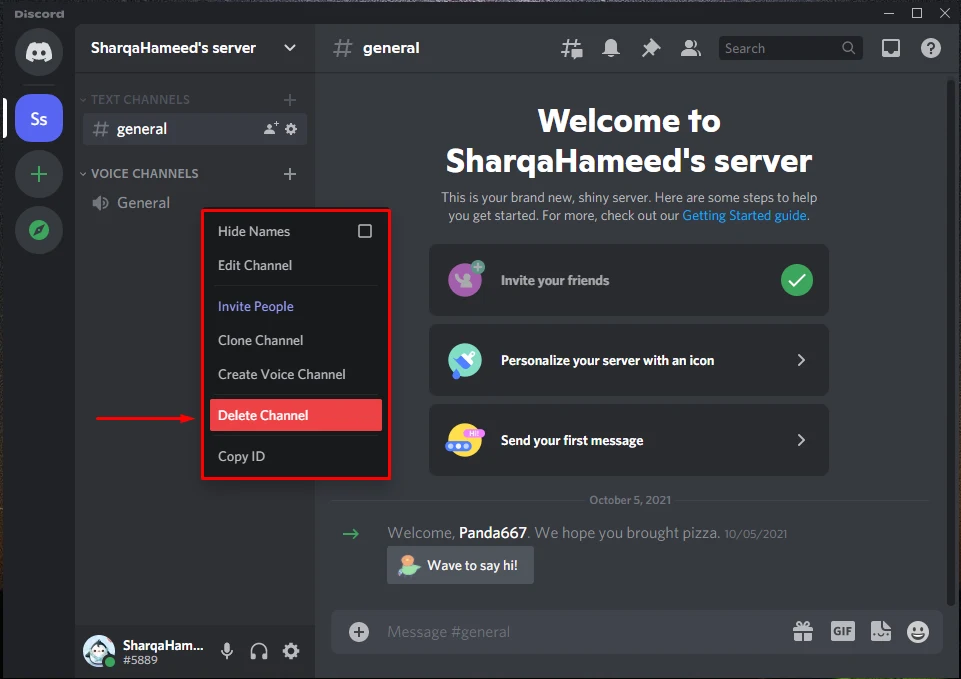Open Discord home direct messages icon
Viewport: 961px width, 679px height.
(x=39, y=52)
